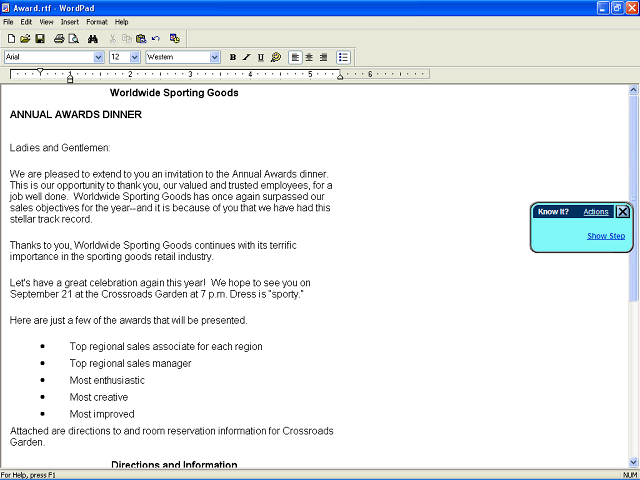Open Find using the binoculars icon
Image resolution: width=640 pixels, height=480 pixels.
click(x=93, y=39)
